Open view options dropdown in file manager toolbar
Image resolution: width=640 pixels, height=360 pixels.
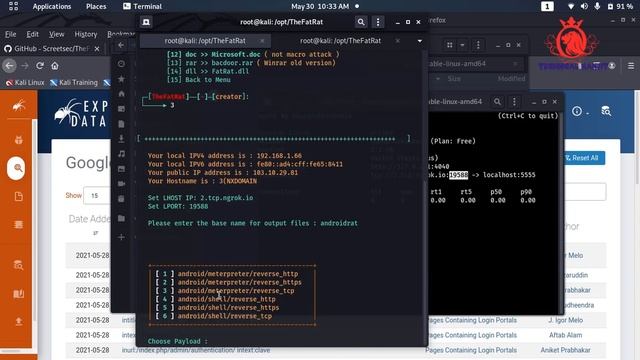(462, 45)
